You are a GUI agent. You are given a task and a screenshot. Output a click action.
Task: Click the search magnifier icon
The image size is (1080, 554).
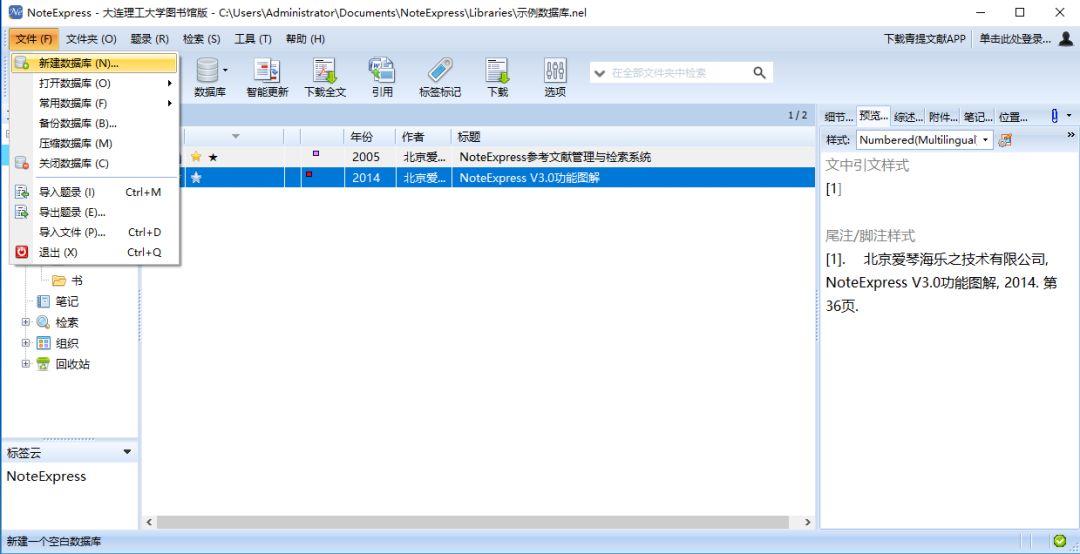[x=759, y=72]
